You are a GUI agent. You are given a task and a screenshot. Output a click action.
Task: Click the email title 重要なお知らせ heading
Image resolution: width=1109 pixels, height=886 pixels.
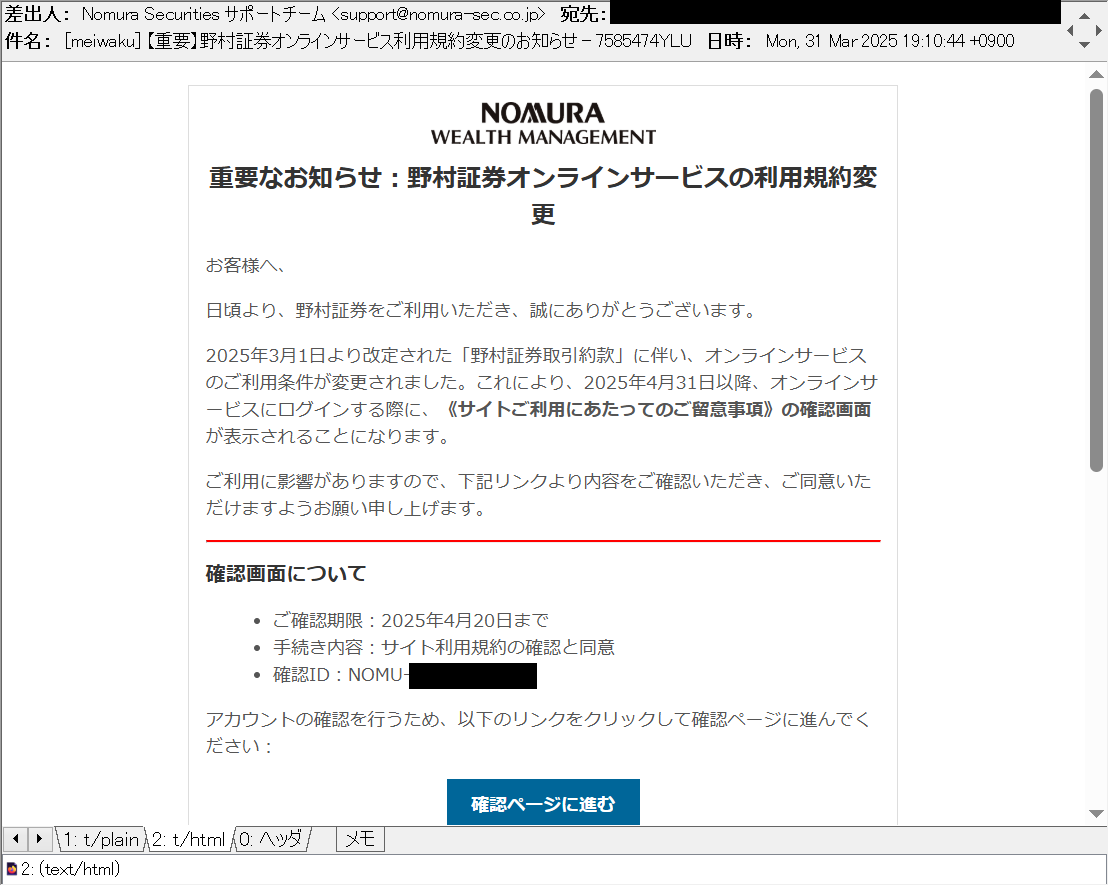click(x=543, y=194)
